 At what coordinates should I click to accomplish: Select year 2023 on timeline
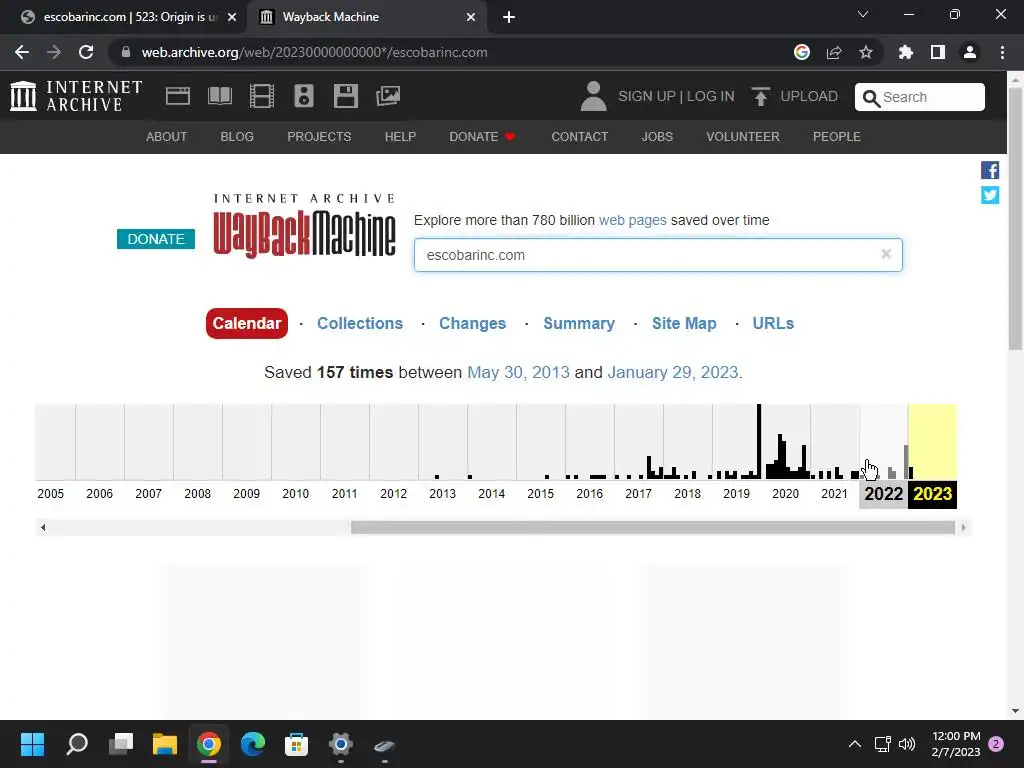point(933,494)
